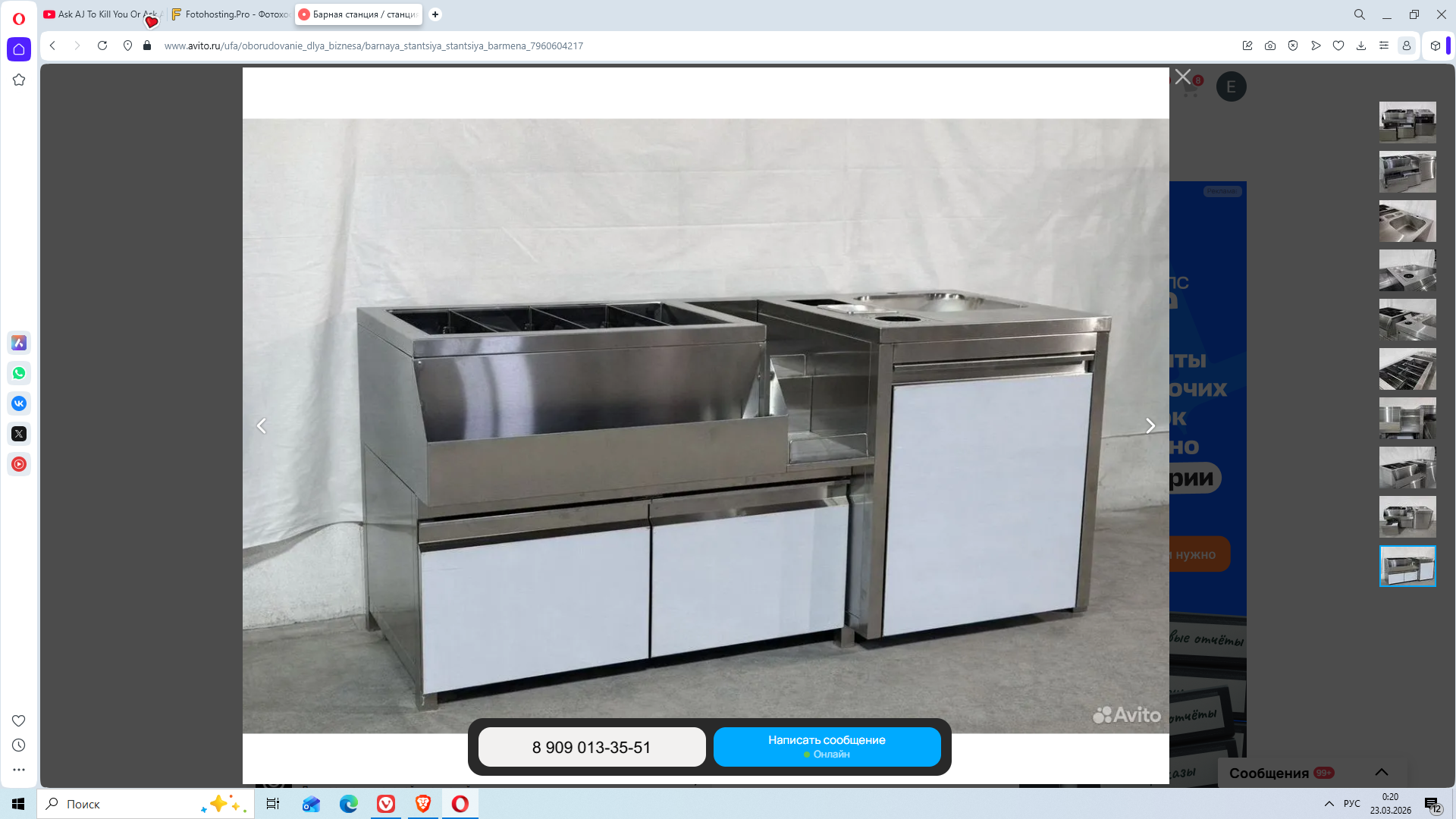Expand the Сообщения chat panel

(1381, 772)
